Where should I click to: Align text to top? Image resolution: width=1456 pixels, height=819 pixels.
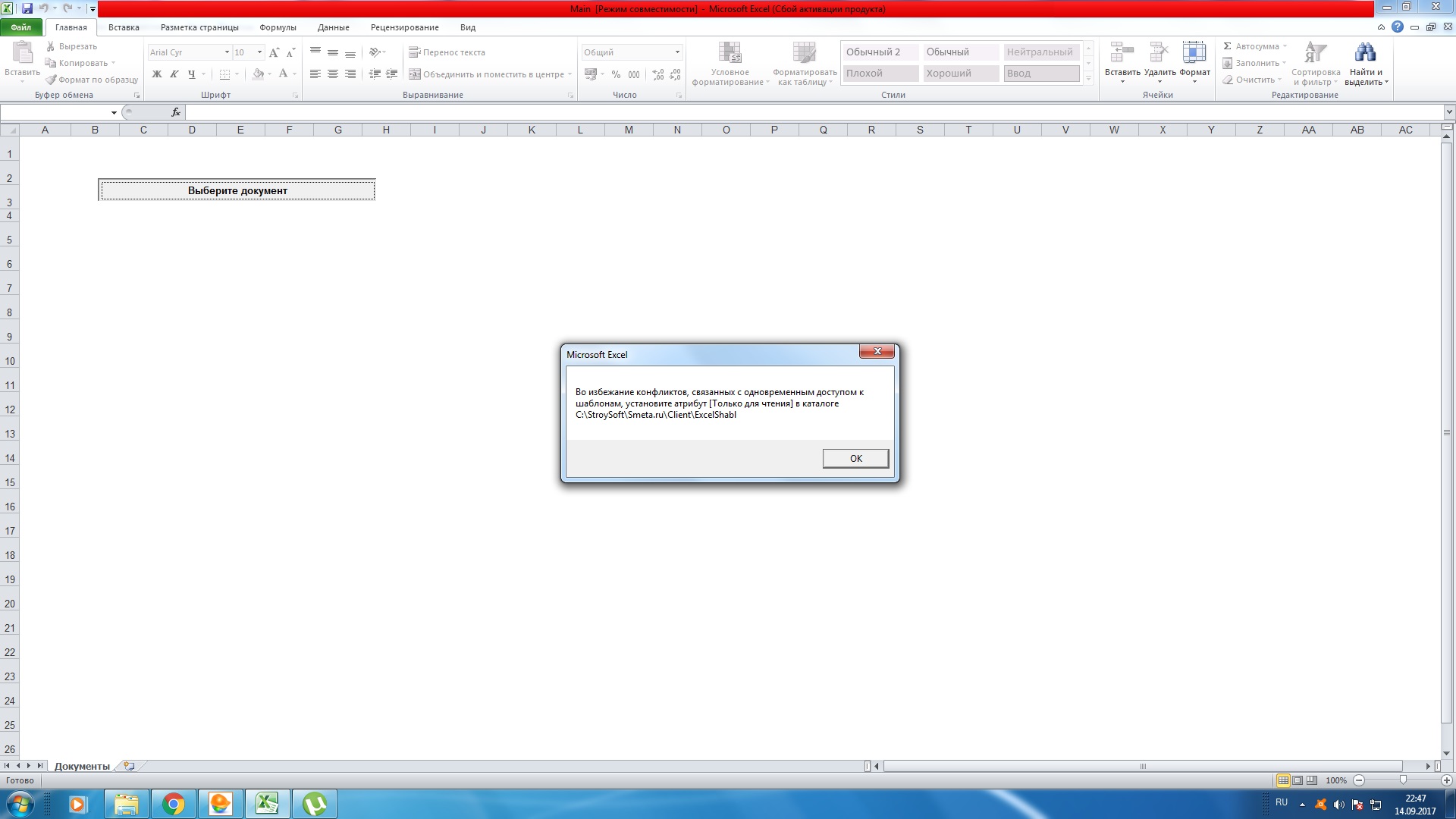click(315, 52)
